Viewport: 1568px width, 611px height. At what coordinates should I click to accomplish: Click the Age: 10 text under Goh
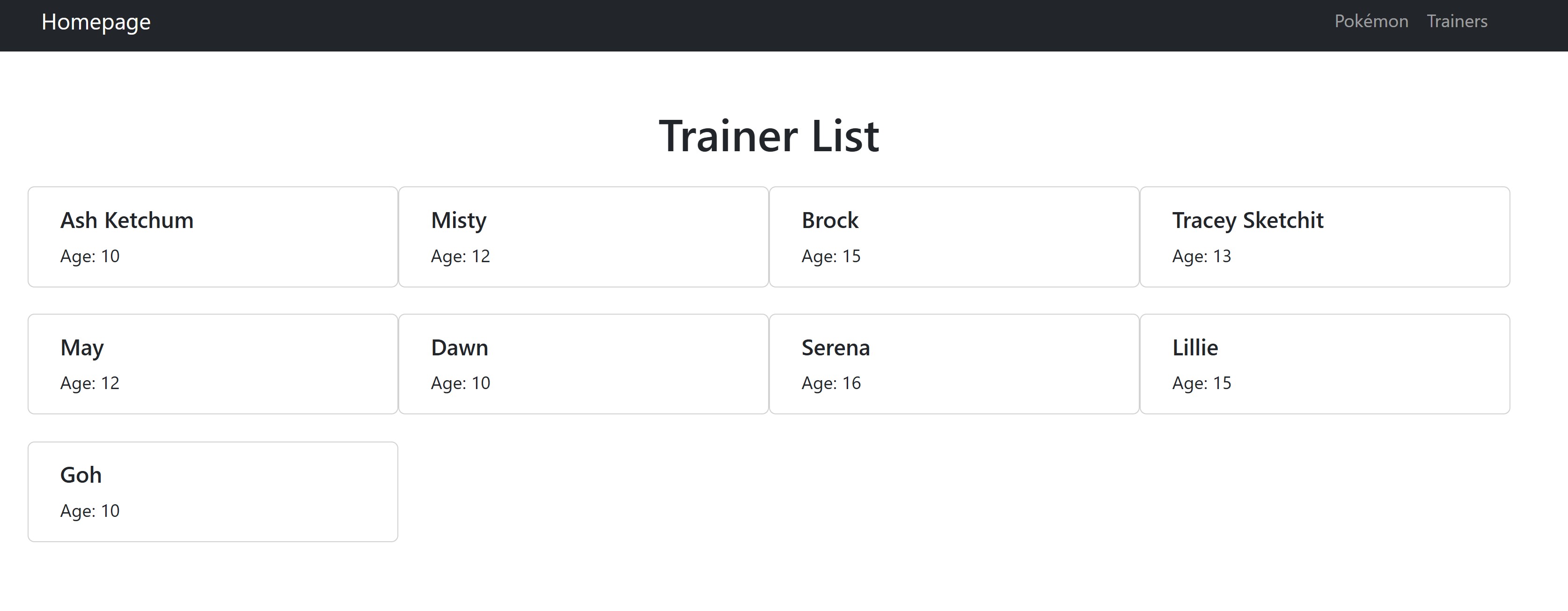89,511
